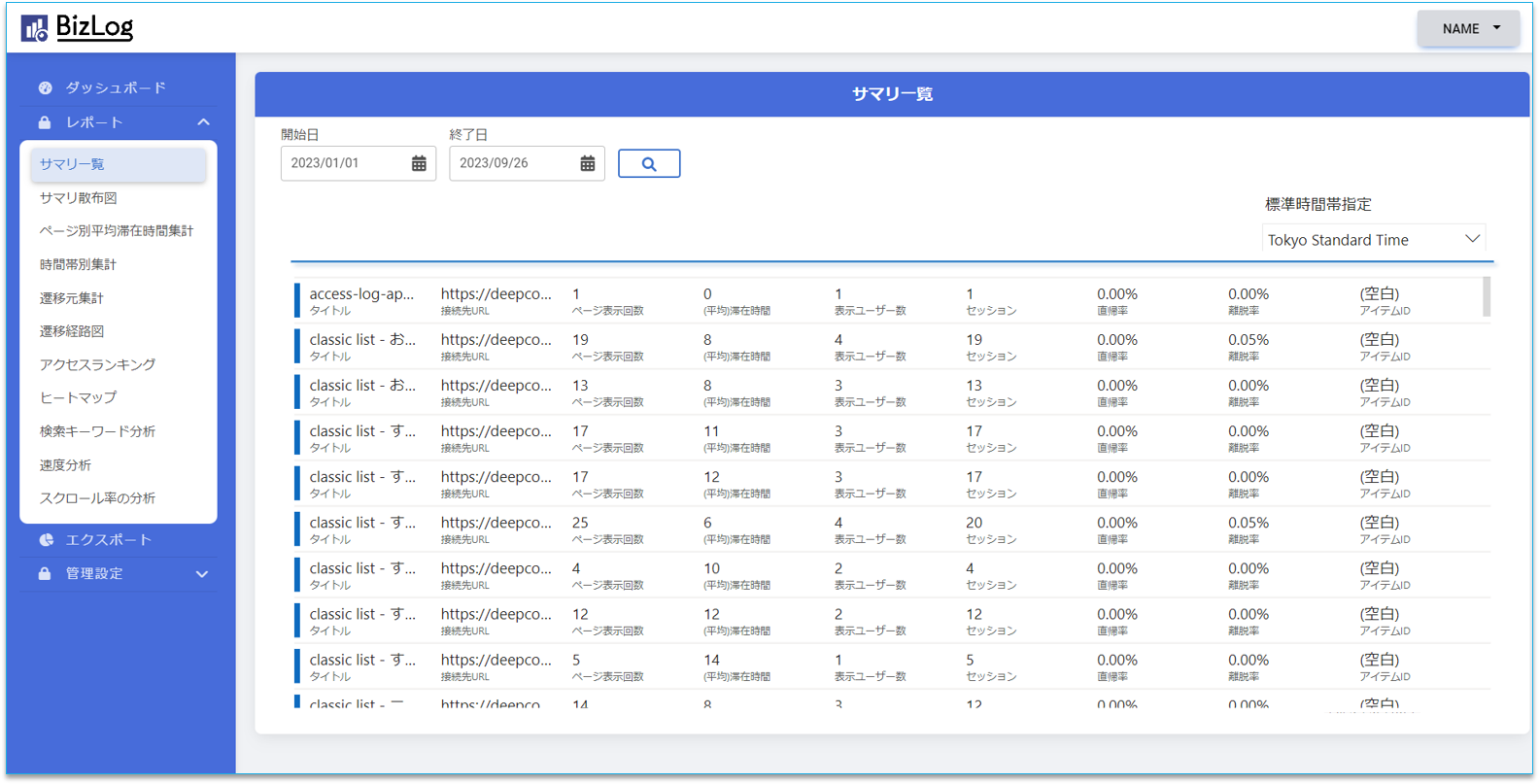1539x784 pixels.
Task: Open end date calendar picker
Action: point(588,163)
